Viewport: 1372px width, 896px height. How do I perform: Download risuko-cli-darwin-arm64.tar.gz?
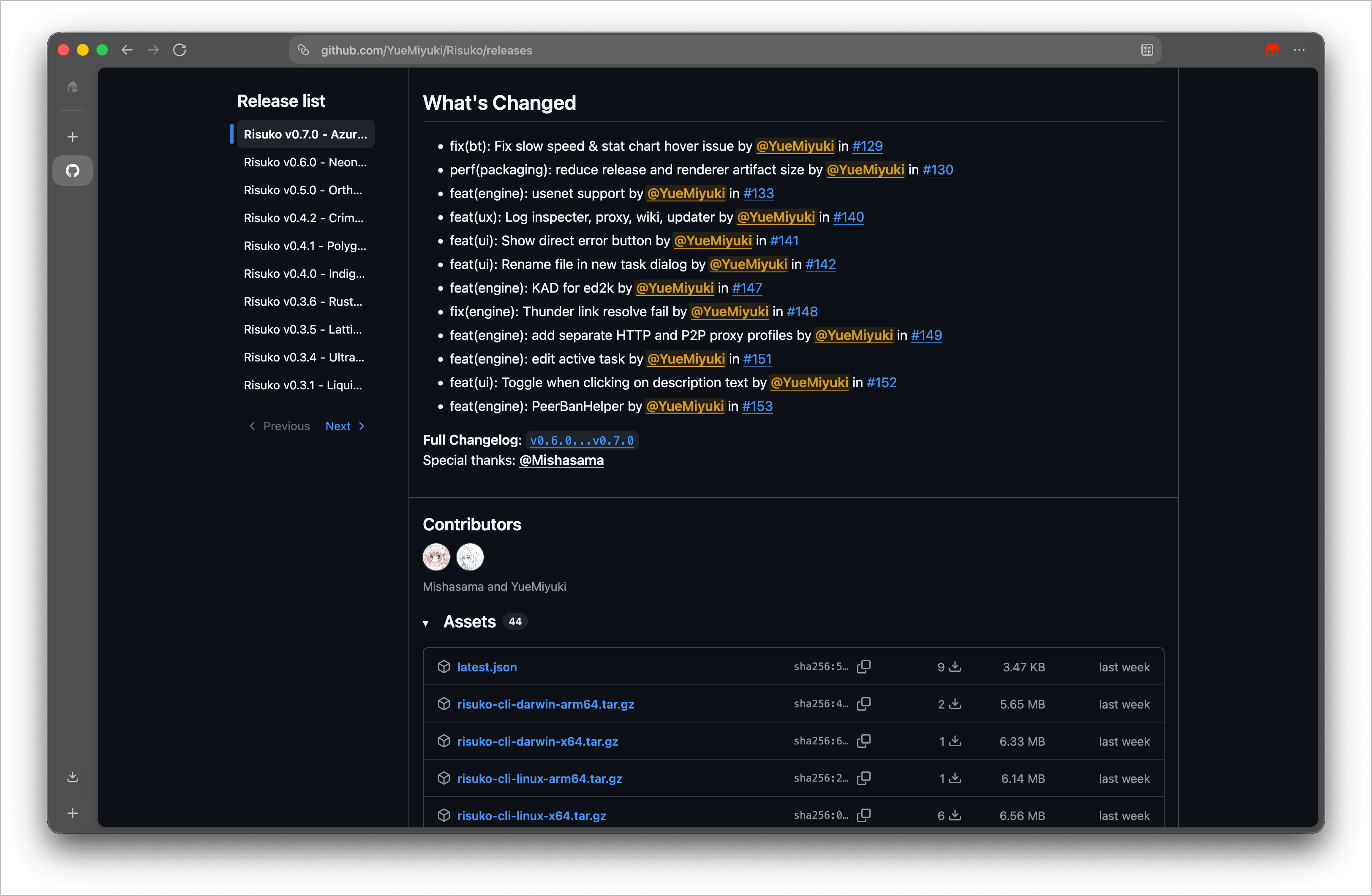tap(545, 704)
